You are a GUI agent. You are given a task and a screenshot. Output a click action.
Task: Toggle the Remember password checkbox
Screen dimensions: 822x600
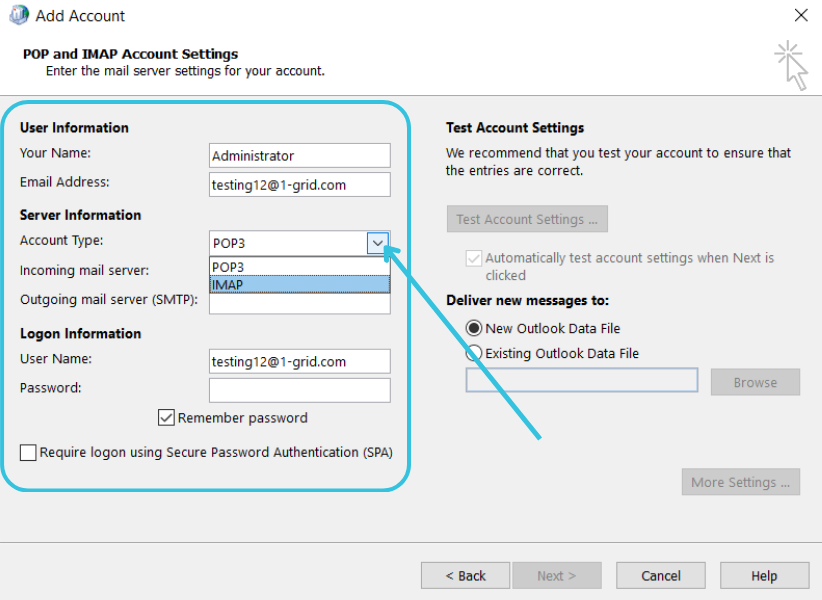pos(166,418)
